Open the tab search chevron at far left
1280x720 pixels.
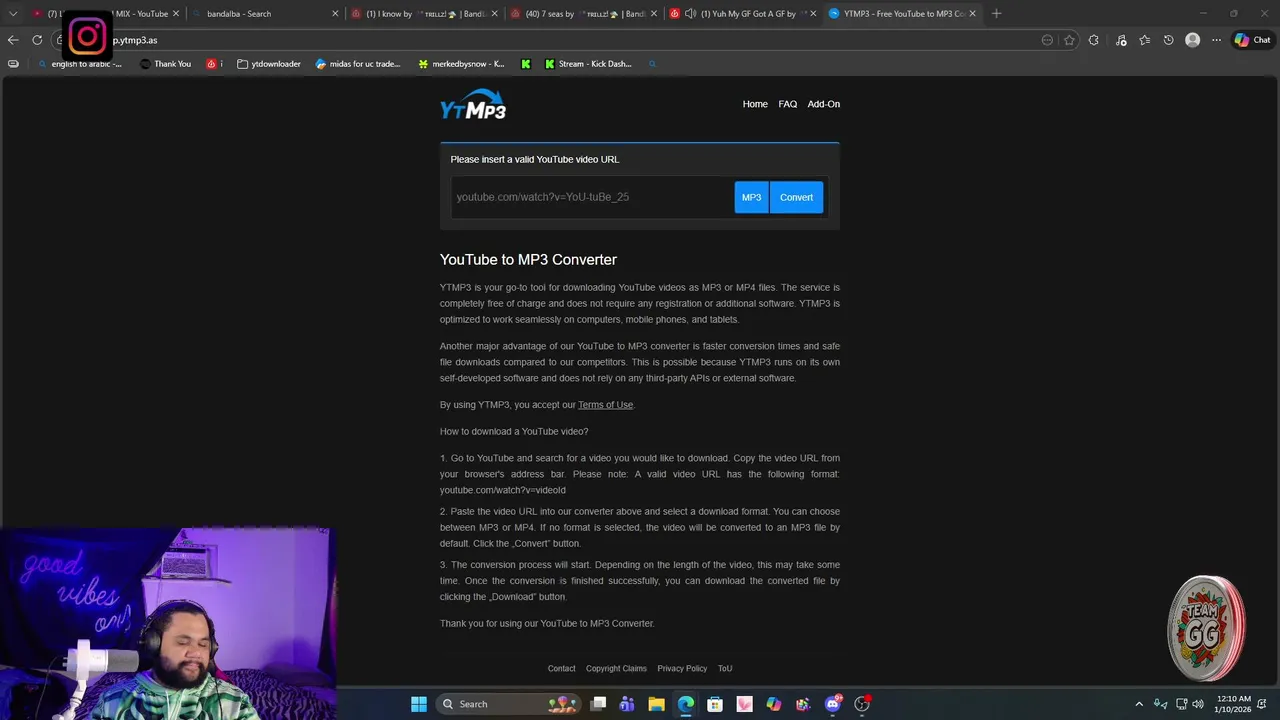point(13,14)
